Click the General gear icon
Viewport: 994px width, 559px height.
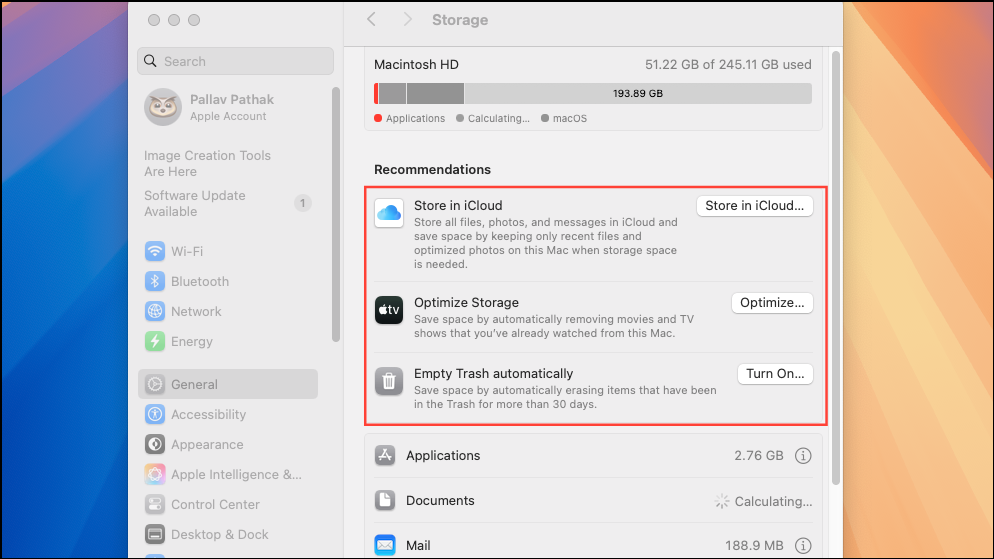pos(155,384)
